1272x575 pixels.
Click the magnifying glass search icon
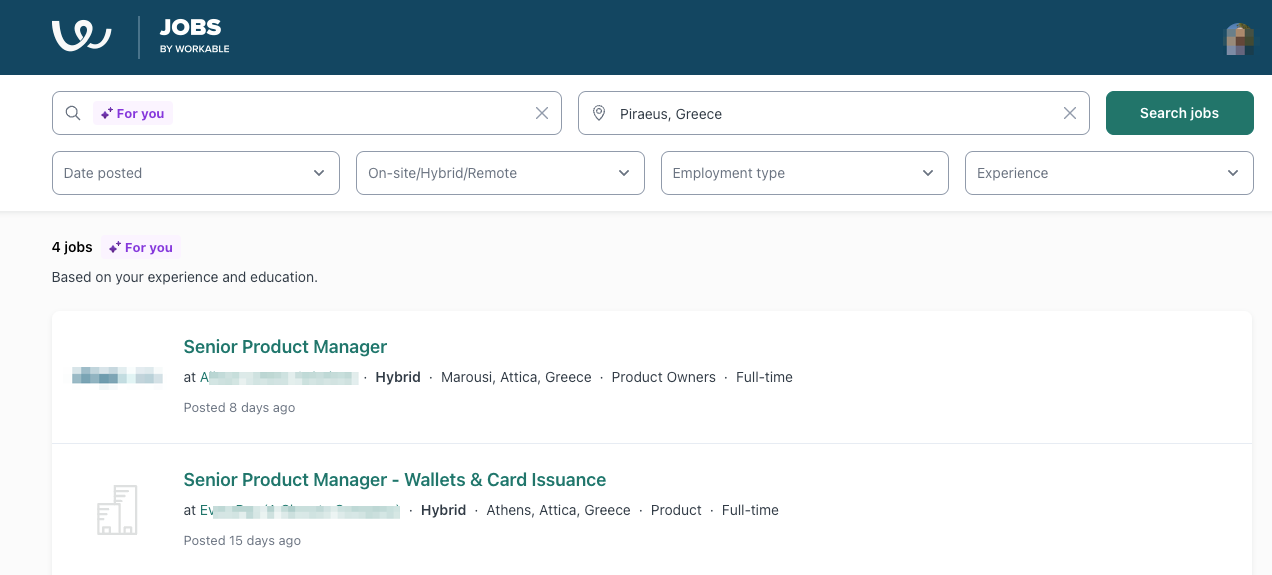(73, 113)
